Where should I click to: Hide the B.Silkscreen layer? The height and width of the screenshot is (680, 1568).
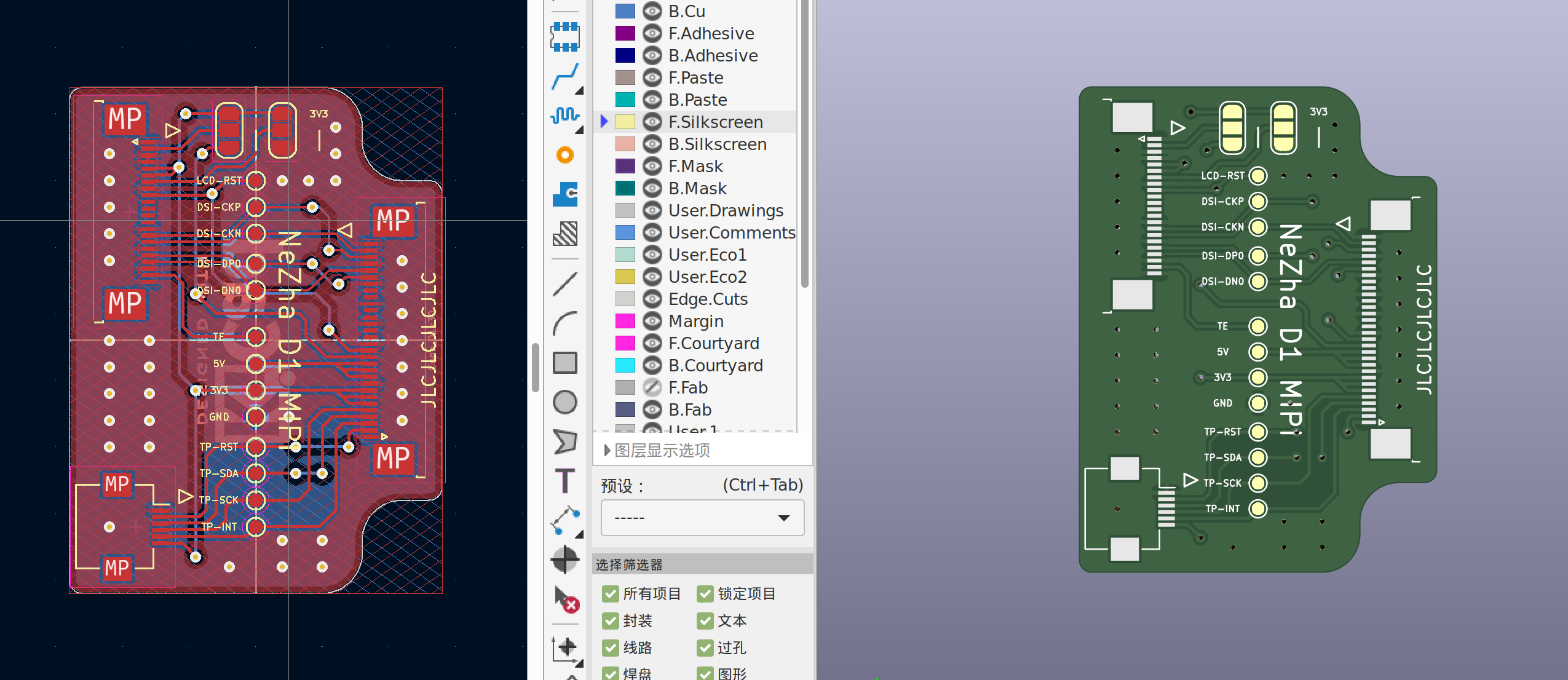[652, 144]
